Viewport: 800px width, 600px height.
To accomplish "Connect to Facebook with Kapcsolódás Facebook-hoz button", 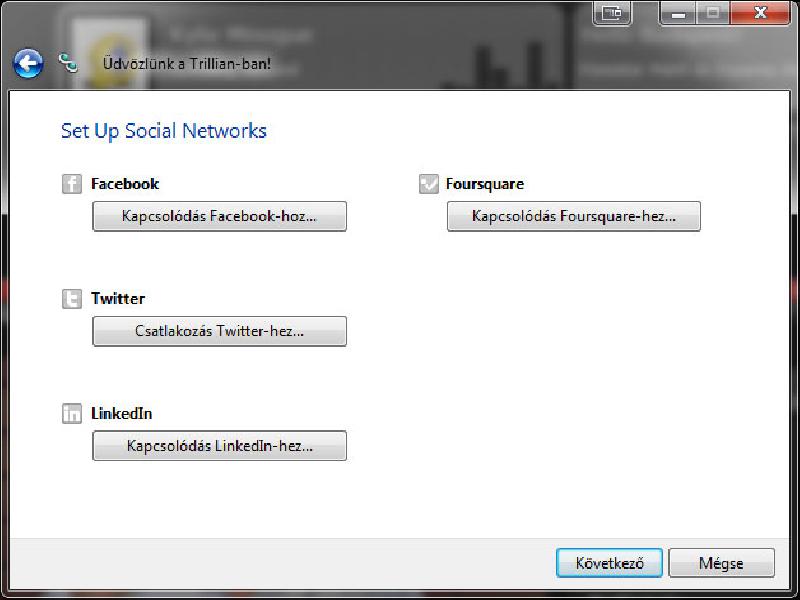I will 219,216.
